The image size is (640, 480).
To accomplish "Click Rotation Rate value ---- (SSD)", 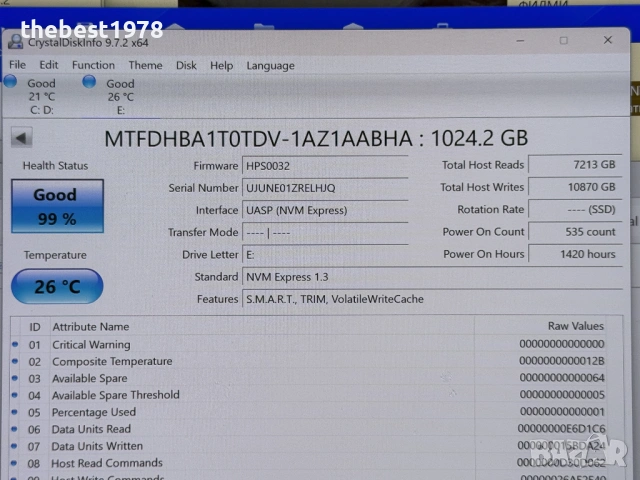I will [x=575, y=209].
